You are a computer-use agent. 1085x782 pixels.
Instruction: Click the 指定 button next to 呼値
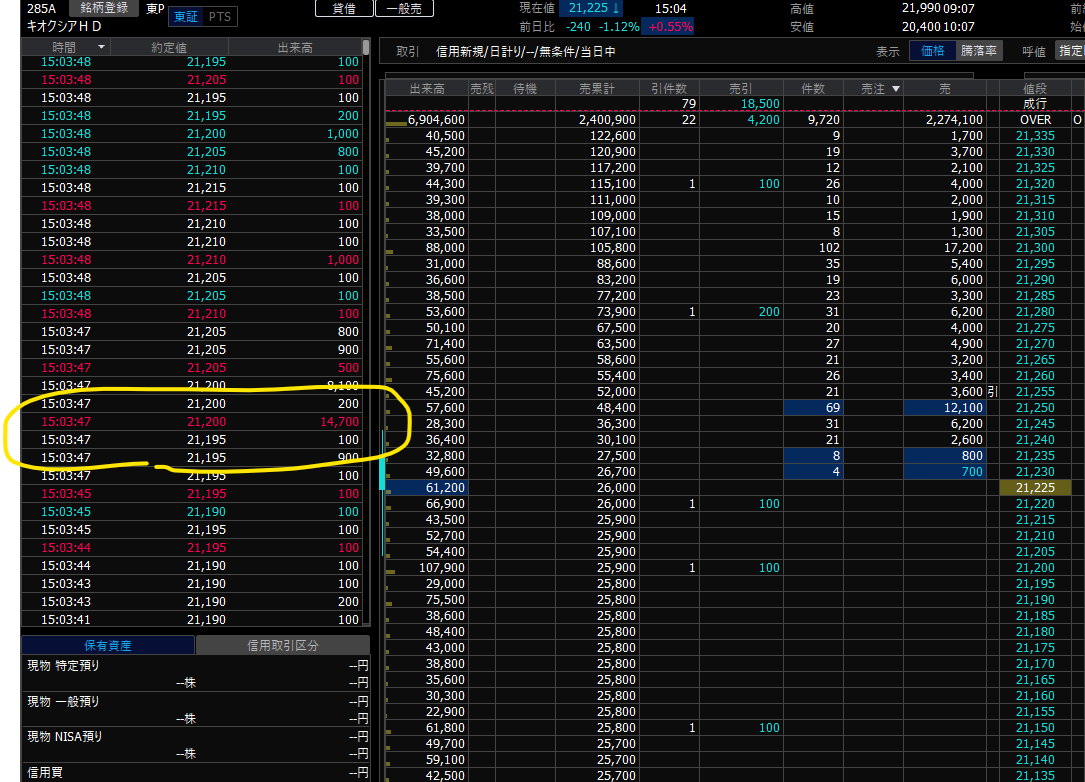[1070, 51]
